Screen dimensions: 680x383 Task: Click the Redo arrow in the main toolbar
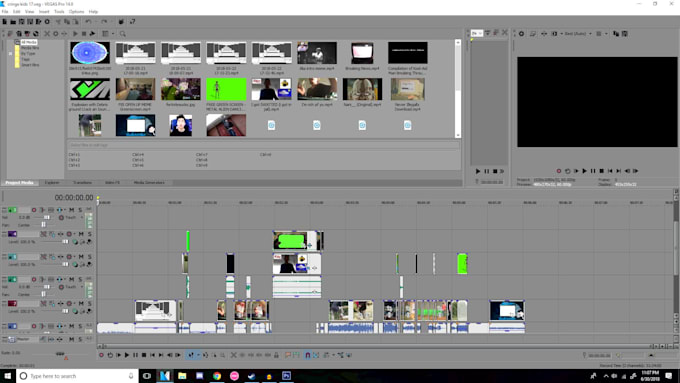(104, 22)
